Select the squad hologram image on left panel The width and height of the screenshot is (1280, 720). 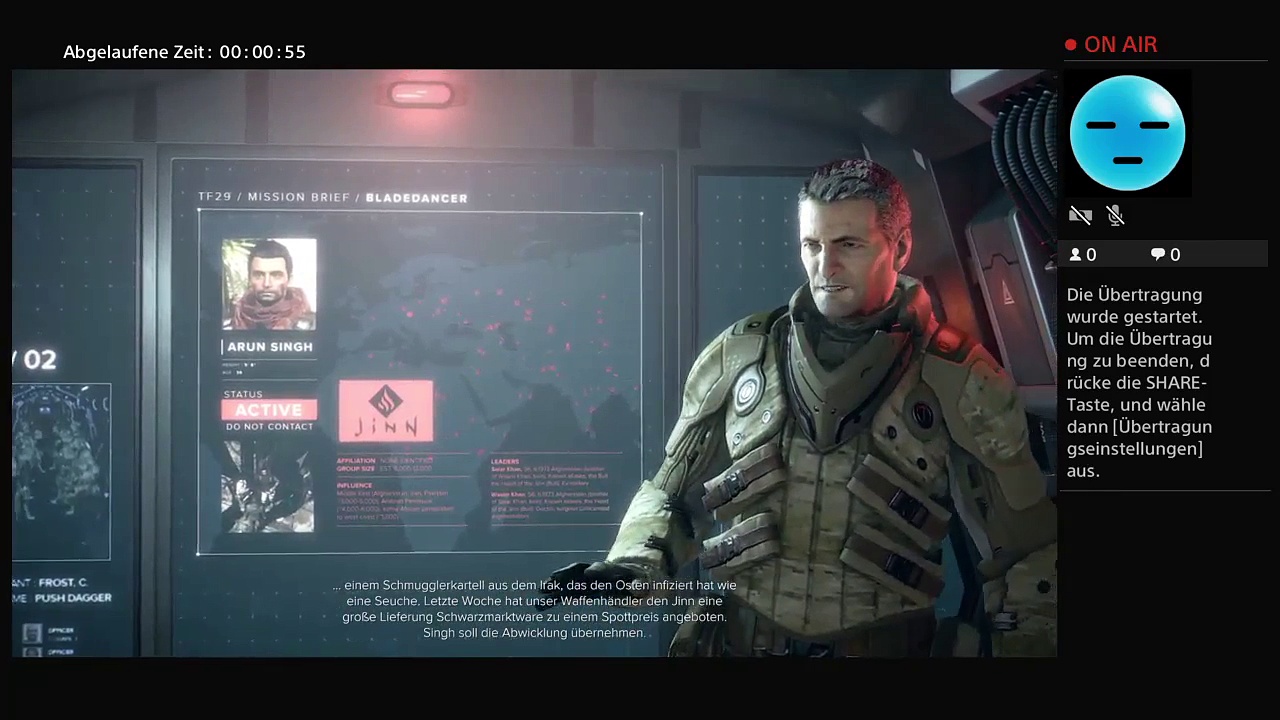(x=62, y=470)
